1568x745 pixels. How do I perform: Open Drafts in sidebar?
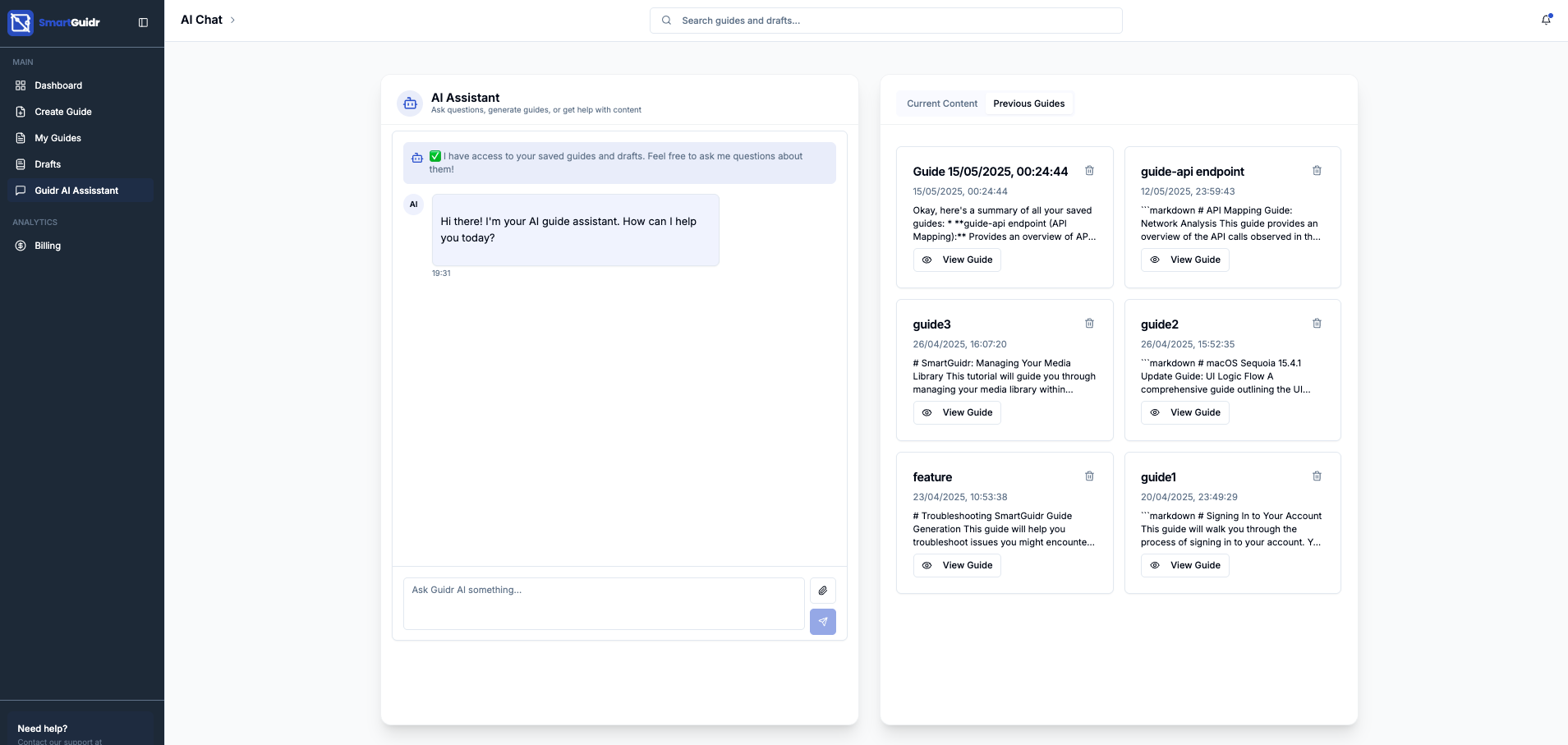(x=80, y=164)
